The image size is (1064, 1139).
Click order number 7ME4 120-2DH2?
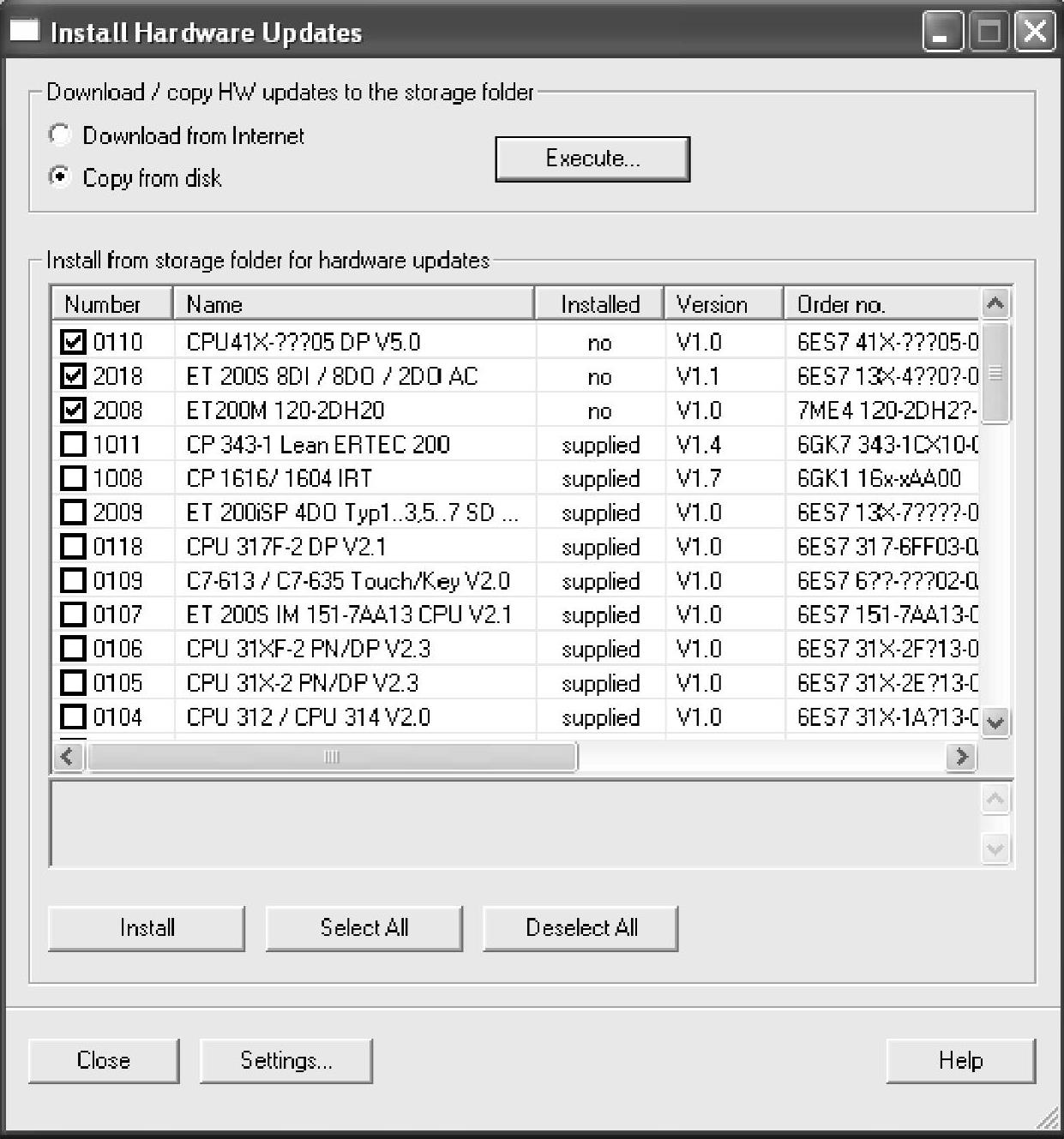(887, 410)
